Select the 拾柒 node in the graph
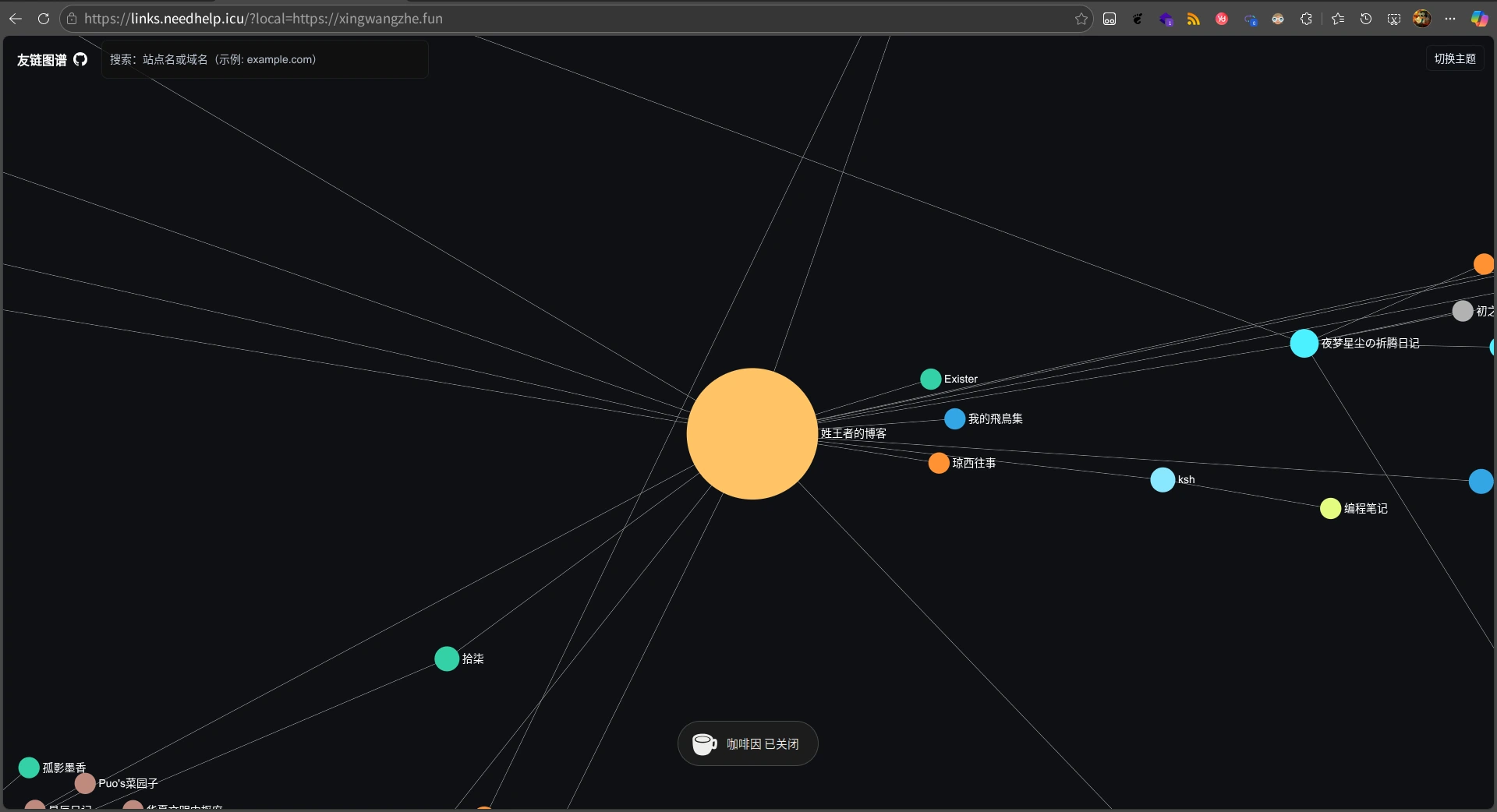 pos(447,658)
